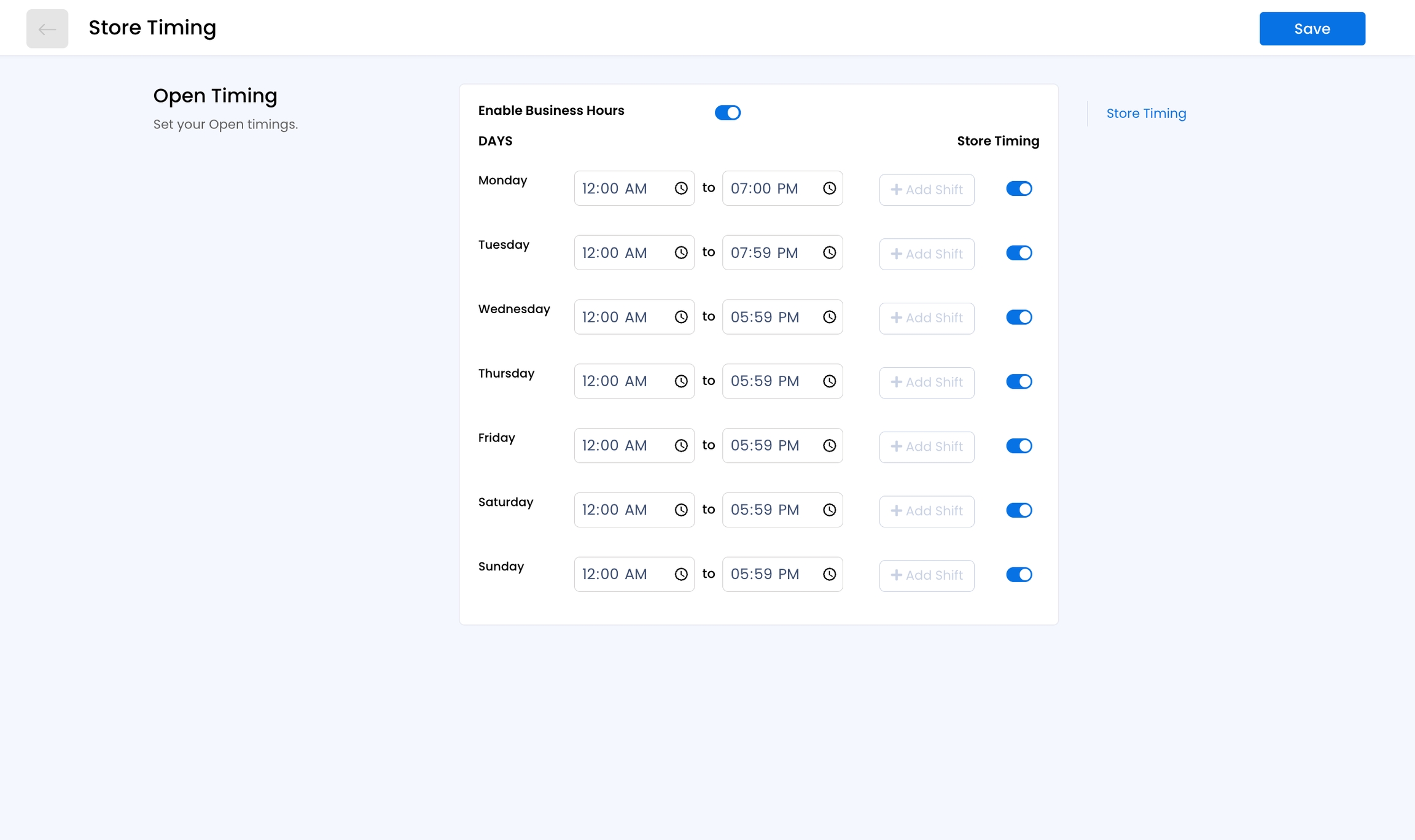Viewport: 1415px width, 840px height.
Task: Open clock picker for Monday end time
Action: click(829, 189)
